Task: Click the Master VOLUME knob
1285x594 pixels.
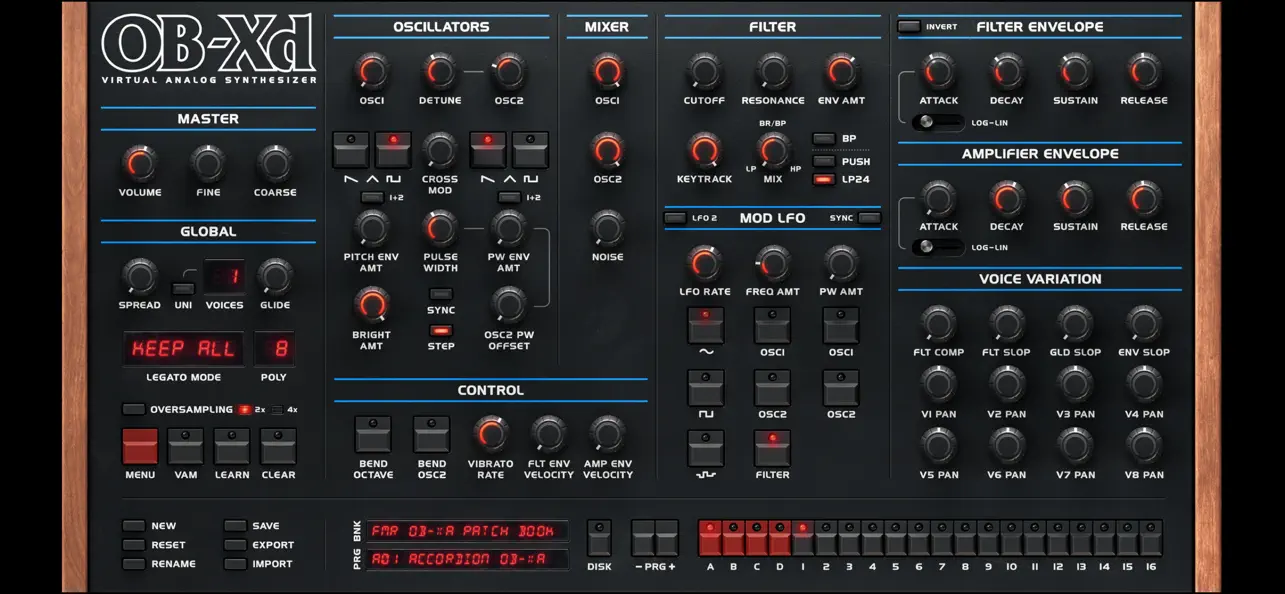Action: (x=140, y=163)
